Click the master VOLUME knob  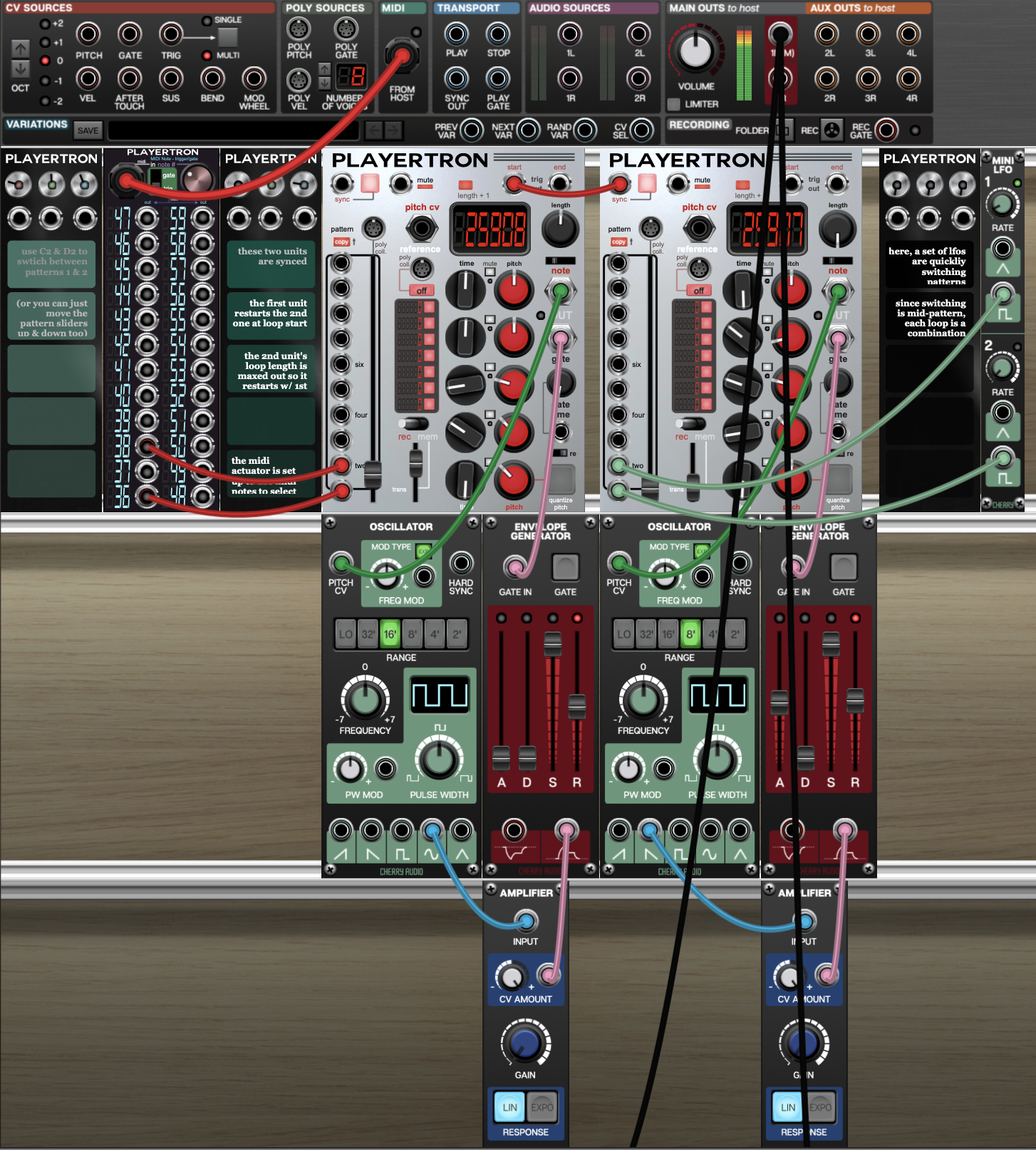pos(695,51)
